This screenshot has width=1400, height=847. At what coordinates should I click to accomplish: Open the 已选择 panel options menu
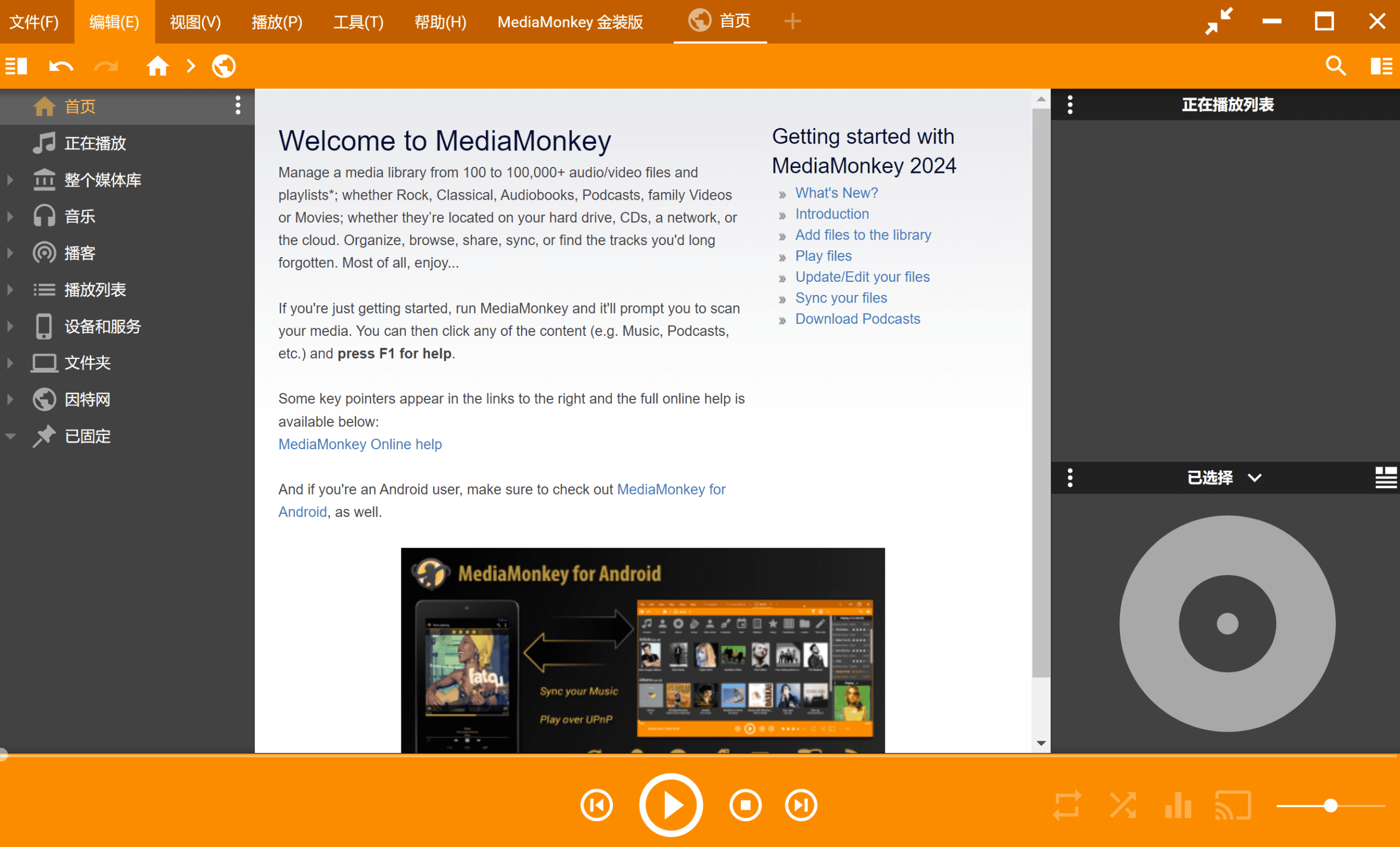point(1070,478)
